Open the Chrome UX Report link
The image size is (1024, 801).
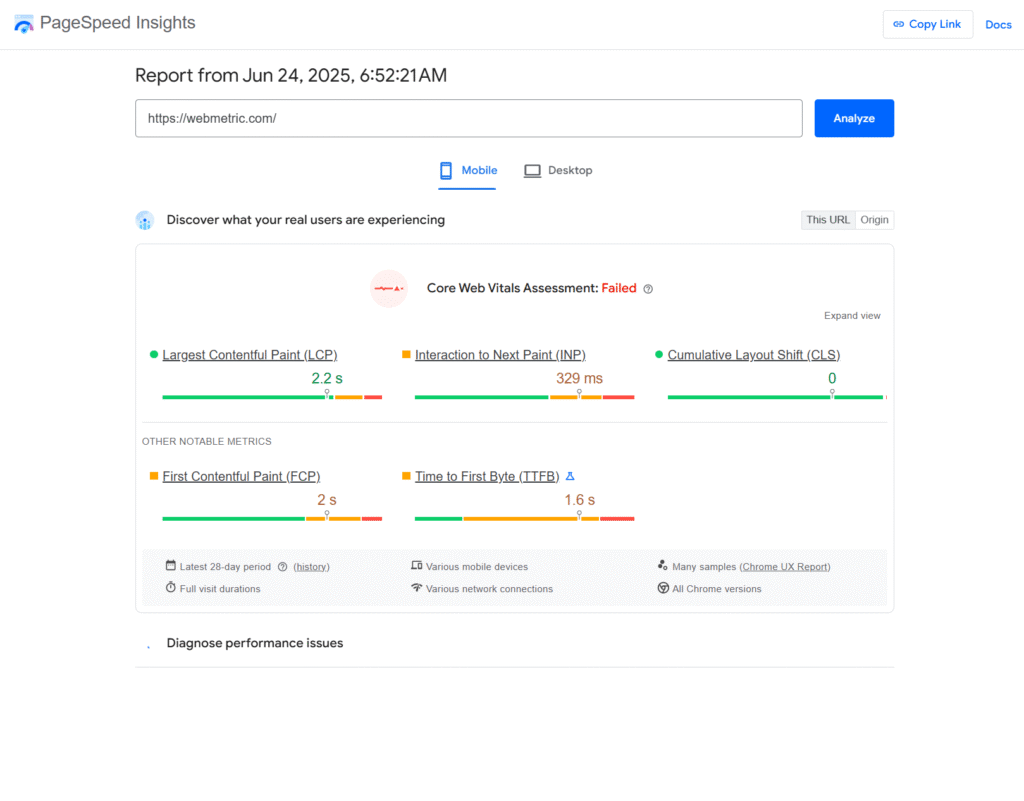tap(785, 567)
